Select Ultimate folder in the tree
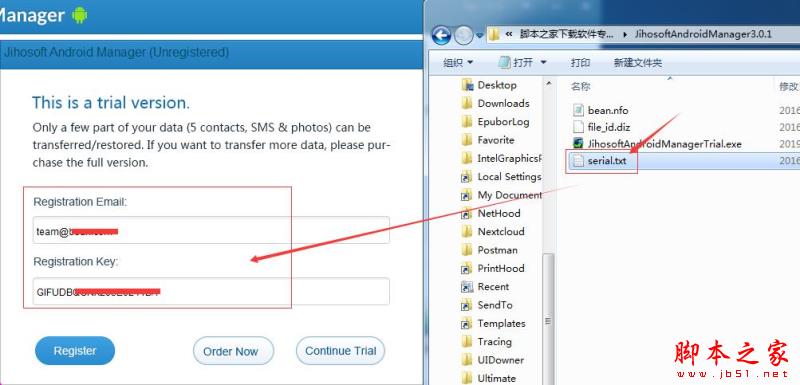Viewport: 800px width, 385px height. point(496,378)
